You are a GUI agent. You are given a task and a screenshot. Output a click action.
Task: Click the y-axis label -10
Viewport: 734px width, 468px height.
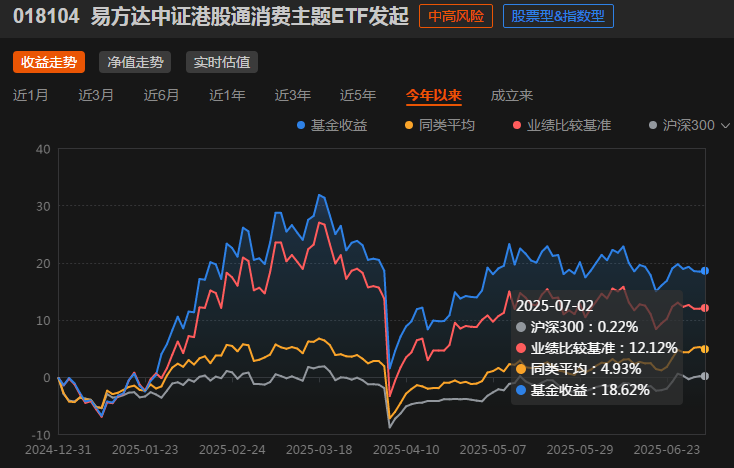coord(41,435)
